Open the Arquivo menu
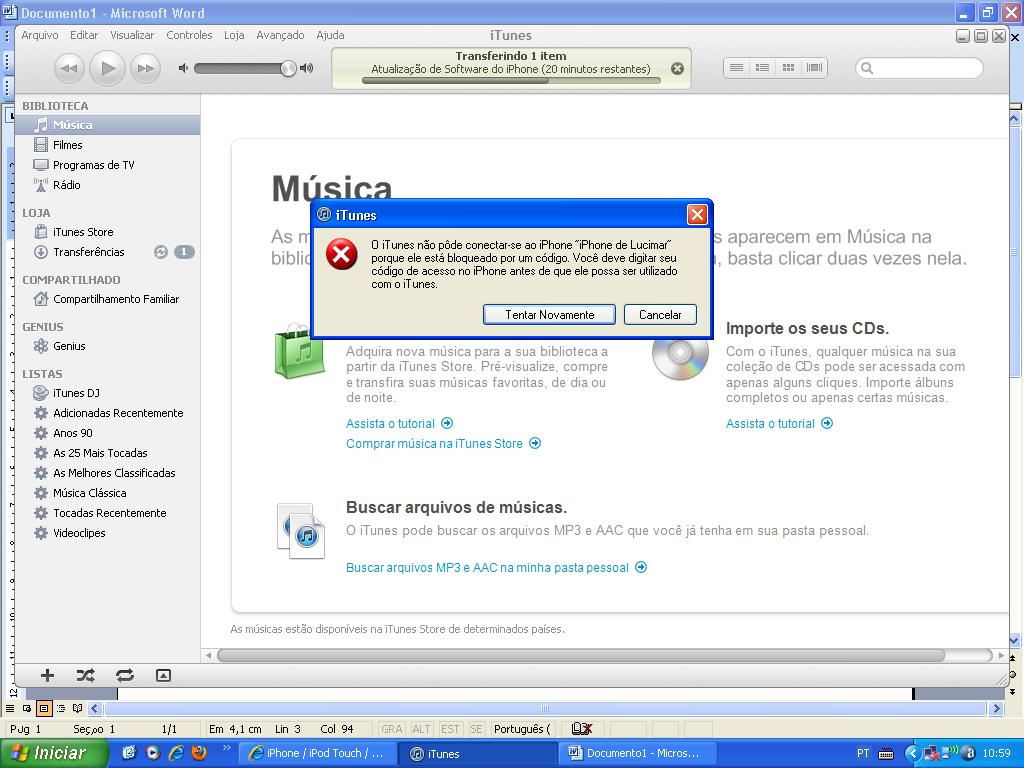Image resolution: width=1024 pixels, height=768 pixels. [x=40, y=35]
